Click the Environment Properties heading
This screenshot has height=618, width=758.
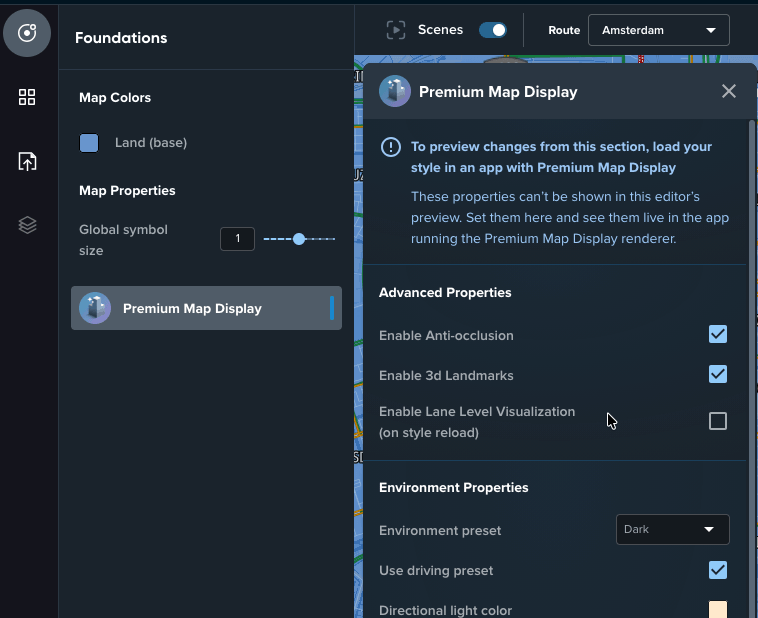(x=453, y=487)
